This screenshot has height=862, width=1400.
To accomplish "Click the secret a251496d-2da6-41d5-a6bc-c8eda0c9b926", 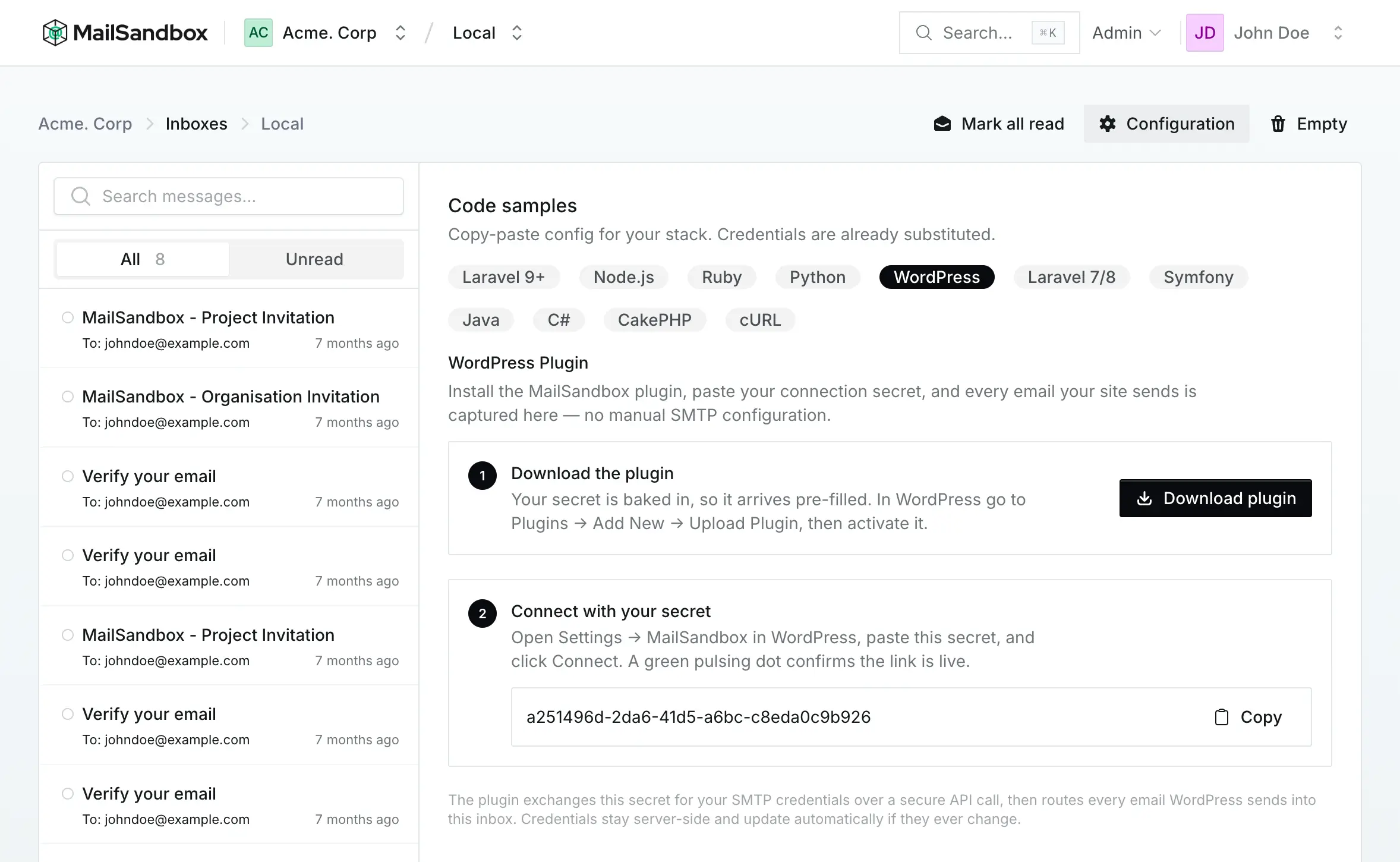I will click(x=698, y=717).
